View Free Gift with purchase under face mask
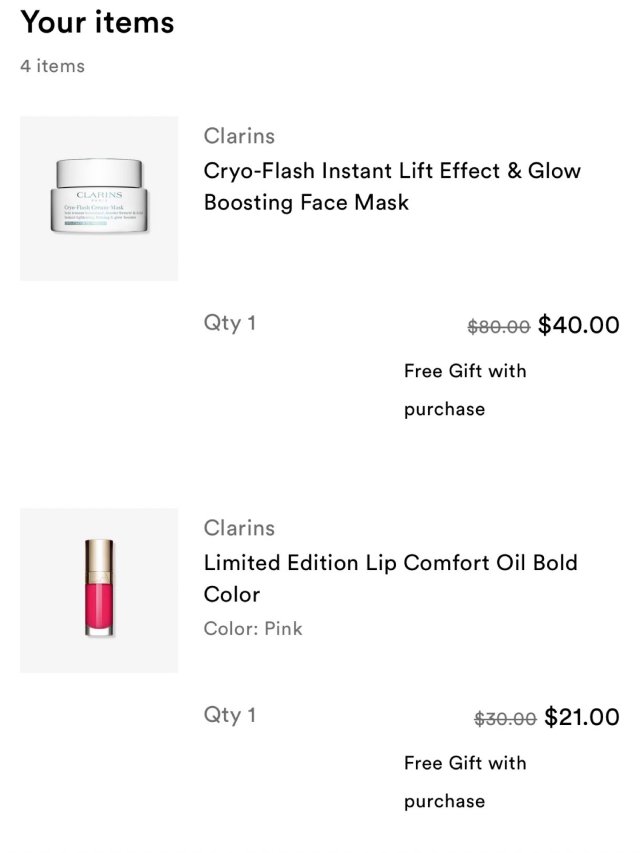Screen dimensions: 640x853 click(x=465, y=389)
